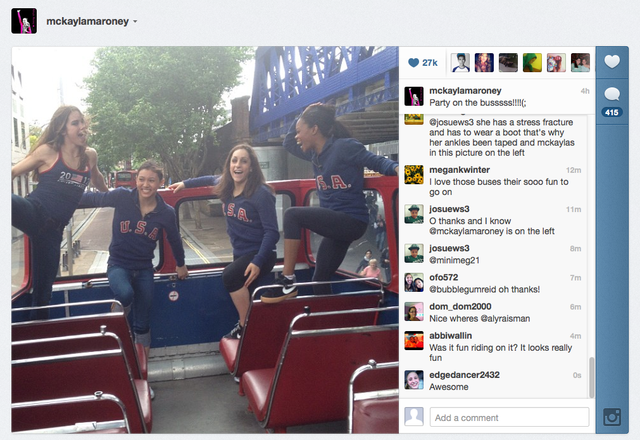Click the 415 comments count badge
The image size is (640, 440).
[611, 112]
